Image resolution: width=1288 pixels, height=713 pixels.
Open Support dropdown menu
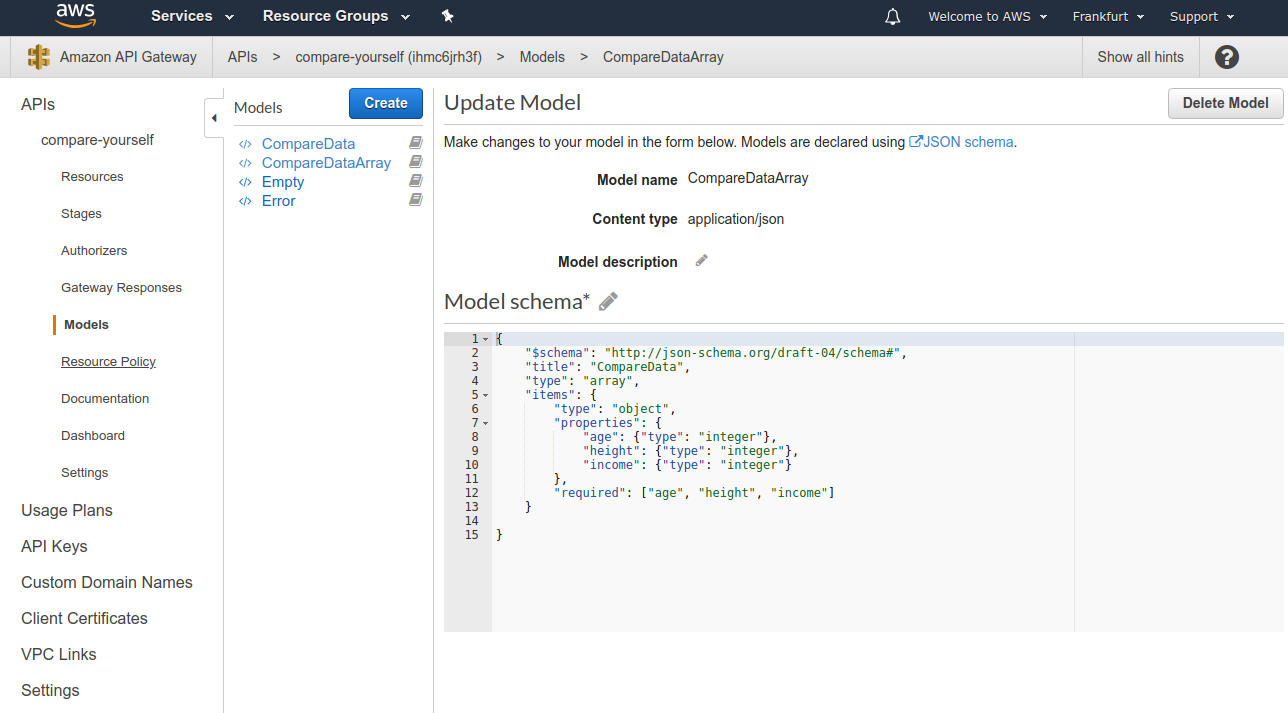tap(1202, 17)
